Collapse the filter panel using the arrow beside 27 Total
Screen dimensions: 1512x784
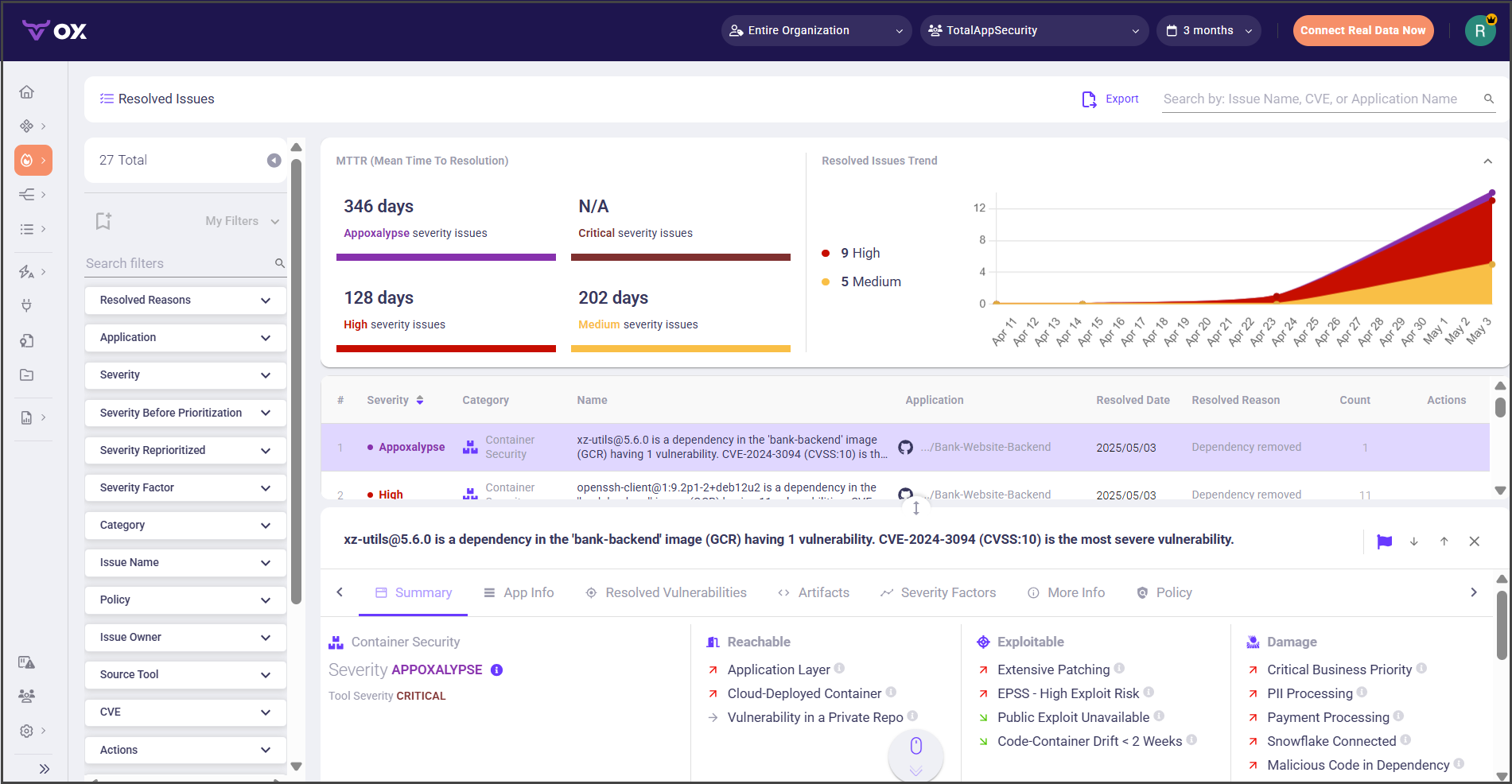pyautogui.click(x=274, y=161)
